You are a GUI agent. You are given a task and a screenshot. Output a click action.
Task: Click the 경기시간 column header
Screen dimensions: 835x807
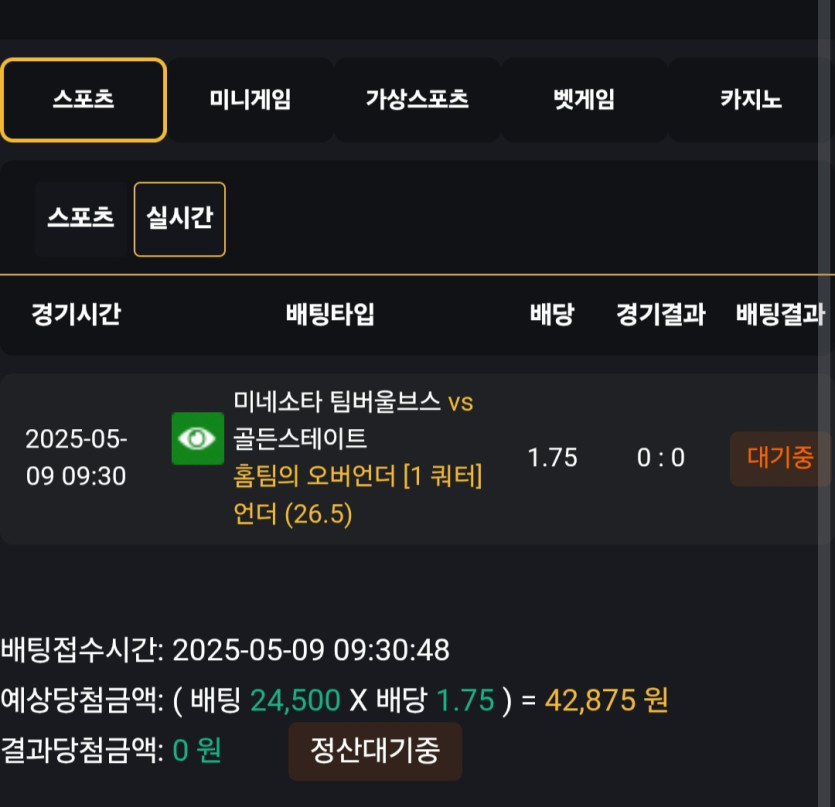76,314
